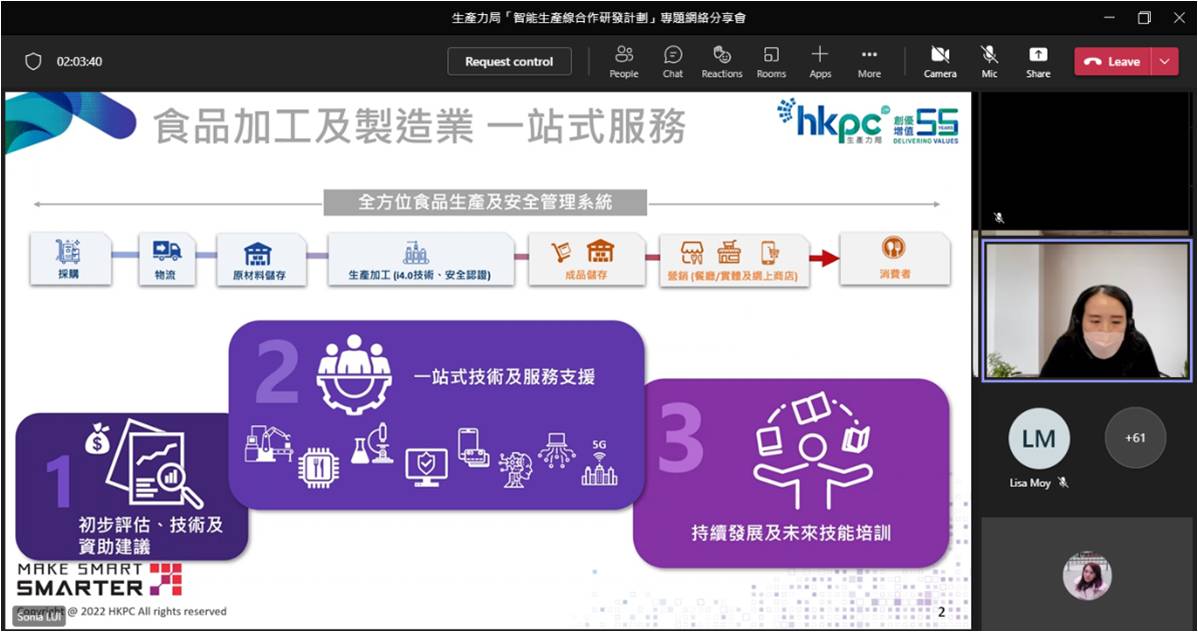The height and width of the screenshot is (632, 1198).
Task: Click the Lisa Moy name label
Action: [x=1030, y=483]
